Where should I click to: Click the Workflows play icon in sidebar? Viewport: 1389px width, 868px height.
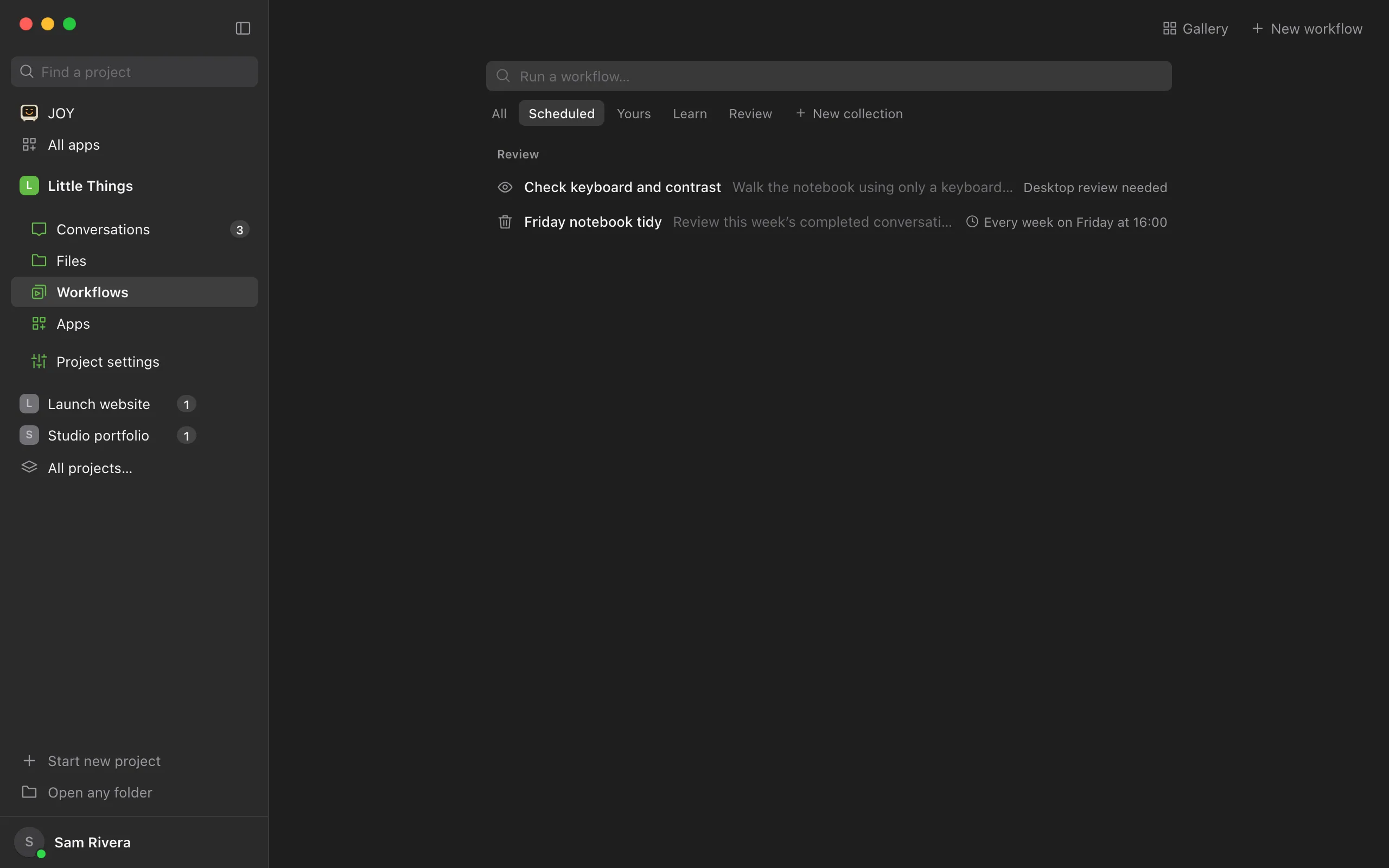(39, 292)
